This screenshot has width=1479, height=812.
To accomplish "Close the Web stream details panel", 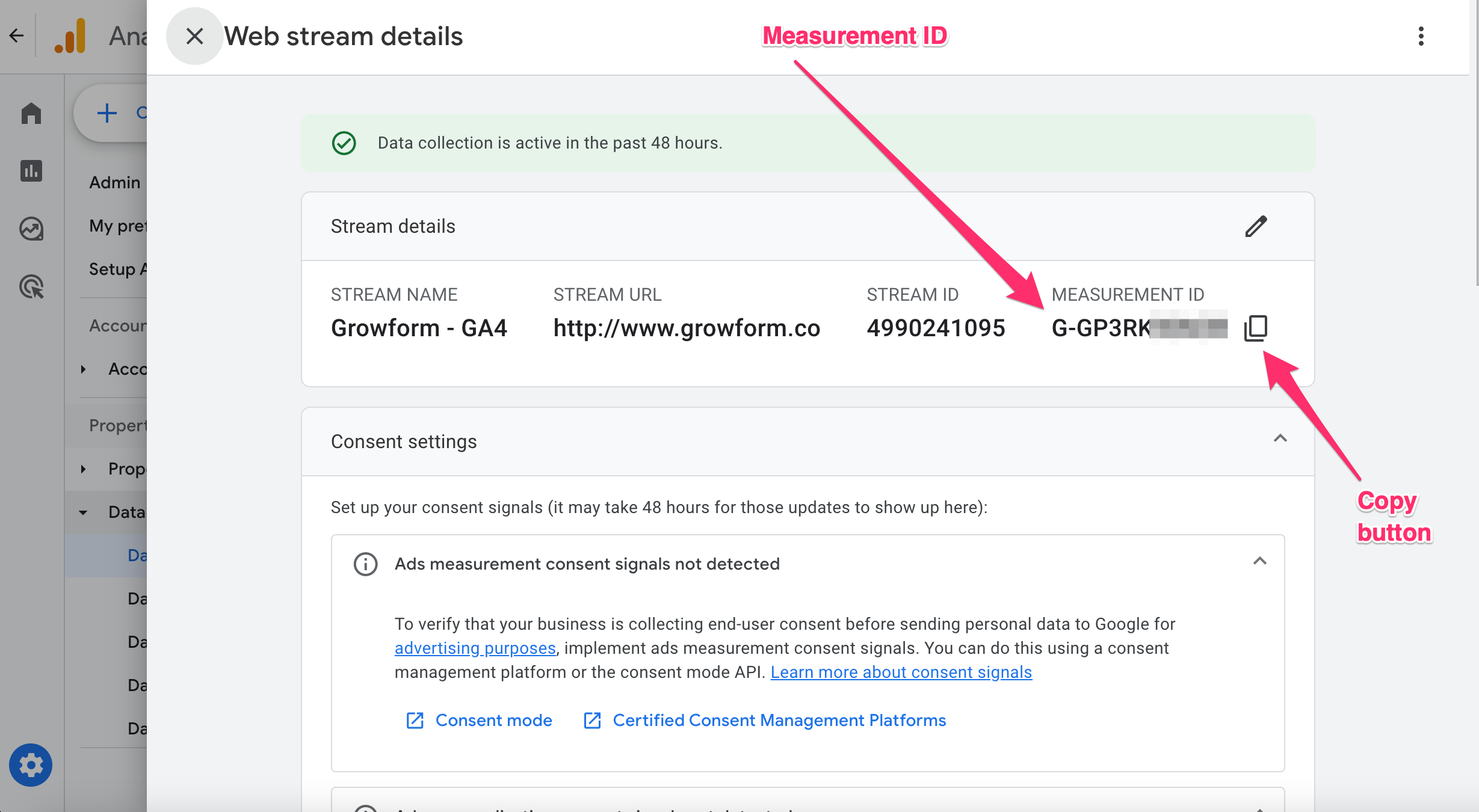I will (194, 36).
